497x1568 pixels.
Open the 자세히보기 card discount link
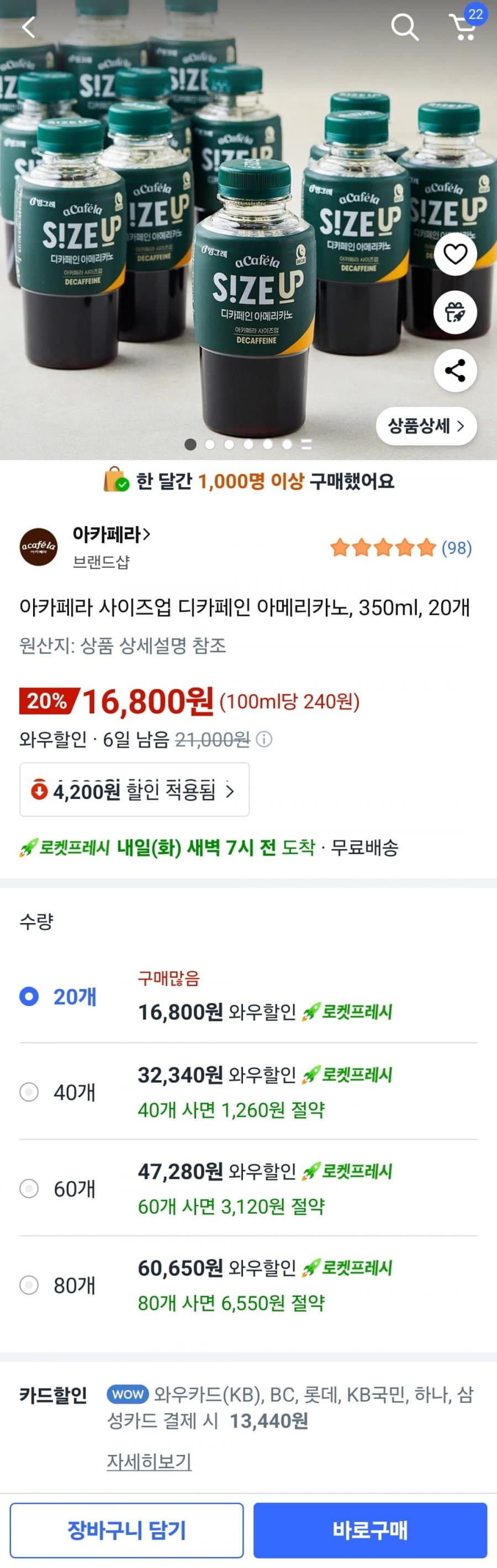pyautogui.click(x=149, y=1461)
